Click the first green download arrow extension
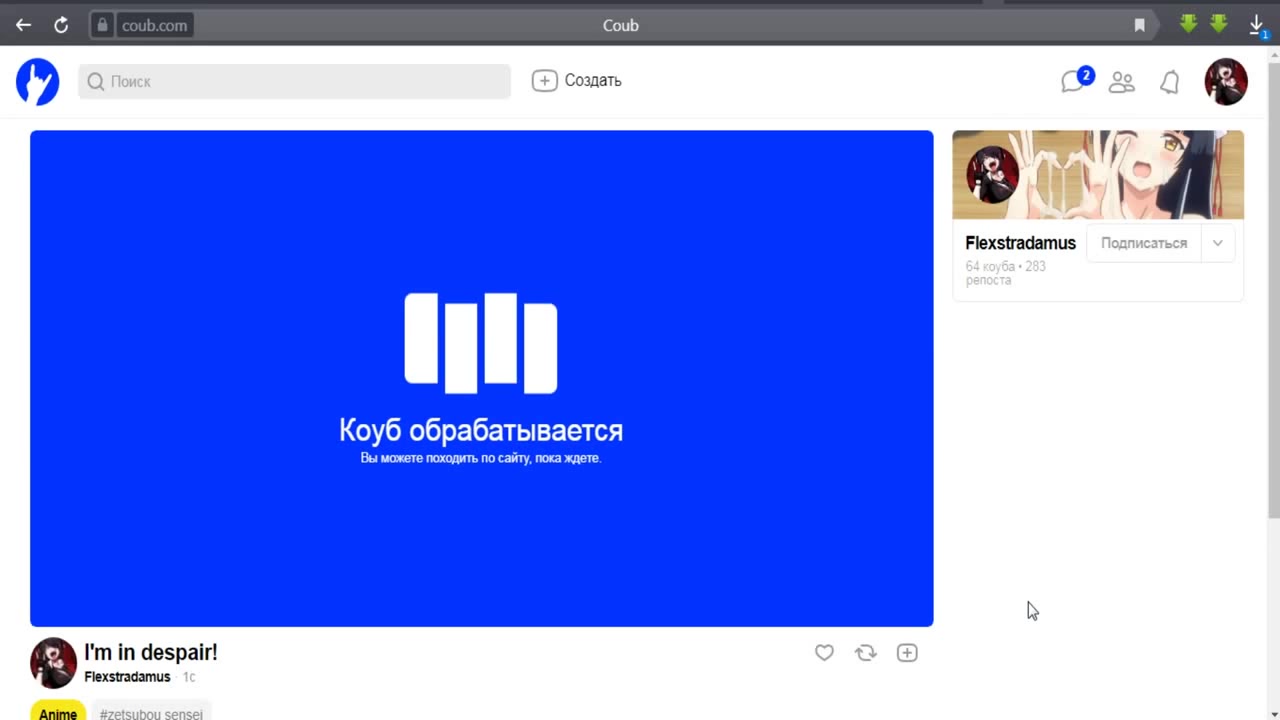 tap(1188, 23)
